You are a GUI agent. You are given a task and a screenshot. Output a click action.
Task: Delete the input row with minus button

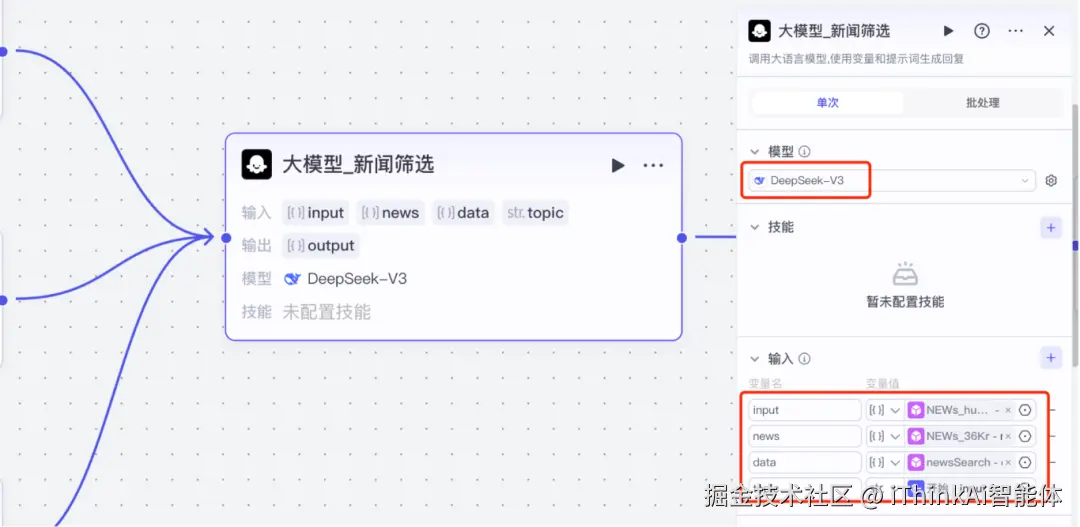point(1052,410)
